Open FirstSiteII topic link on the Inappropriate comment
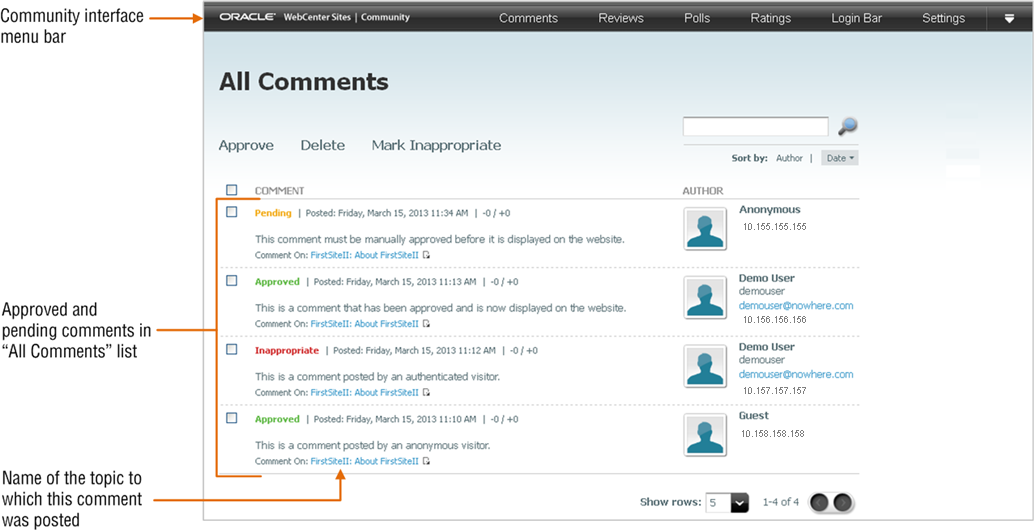Image resolution: width=1034 pixels, height=532 pixels. click(365, 392)
